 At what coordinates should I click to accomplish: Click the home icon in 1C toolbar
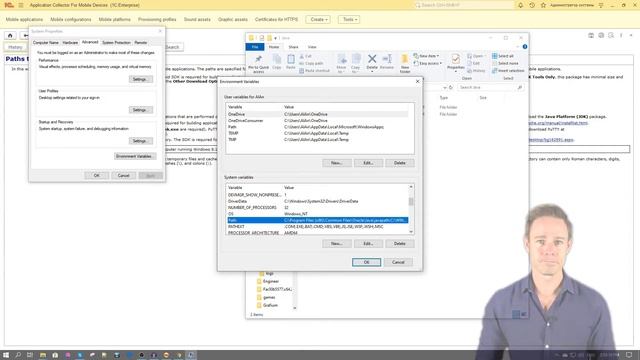pyautogui.click(x=10, y=36)
